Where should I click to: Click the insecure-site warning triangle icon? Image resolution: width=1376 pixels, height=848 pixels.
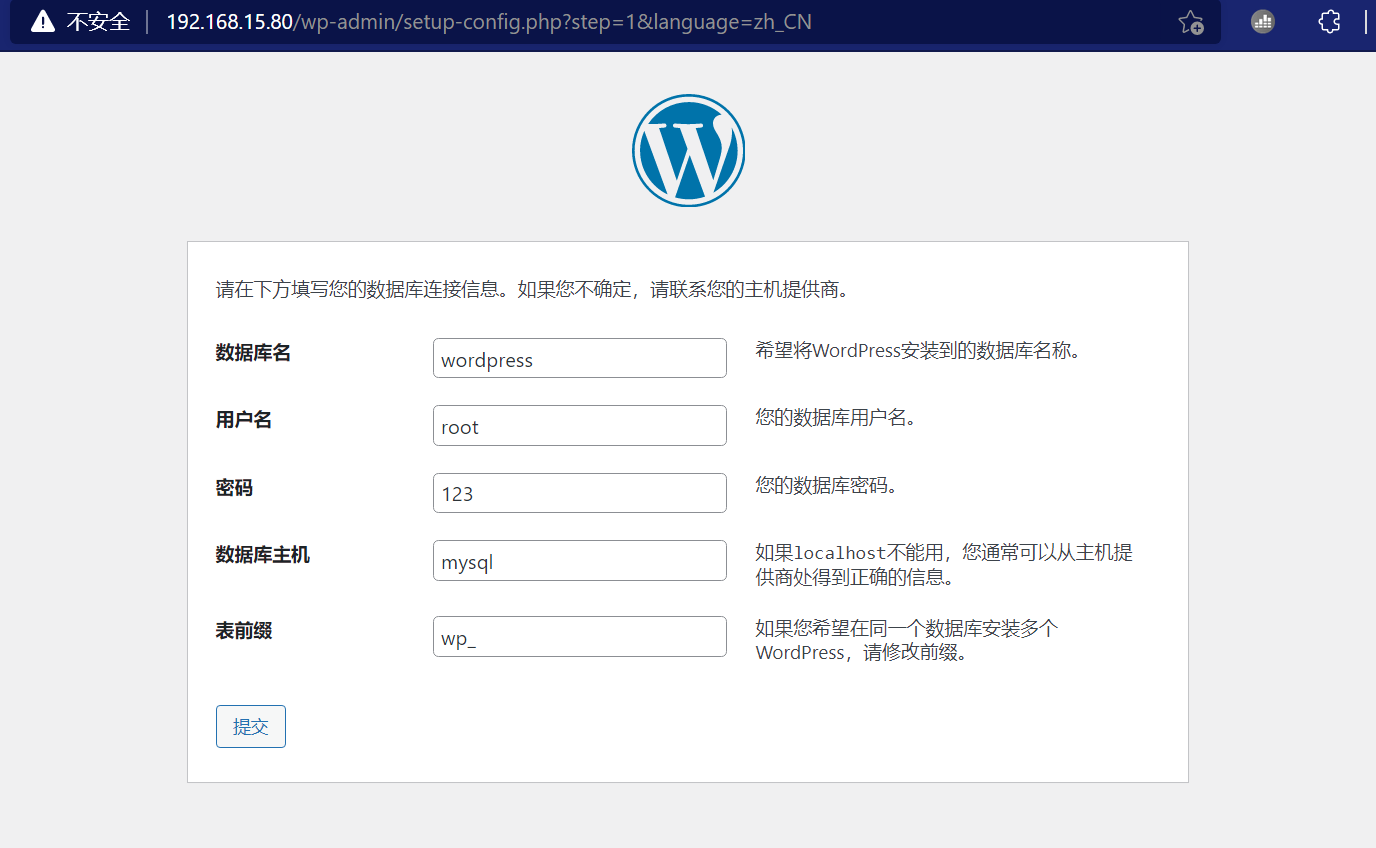pyautogui.click(x=43, y=21)
